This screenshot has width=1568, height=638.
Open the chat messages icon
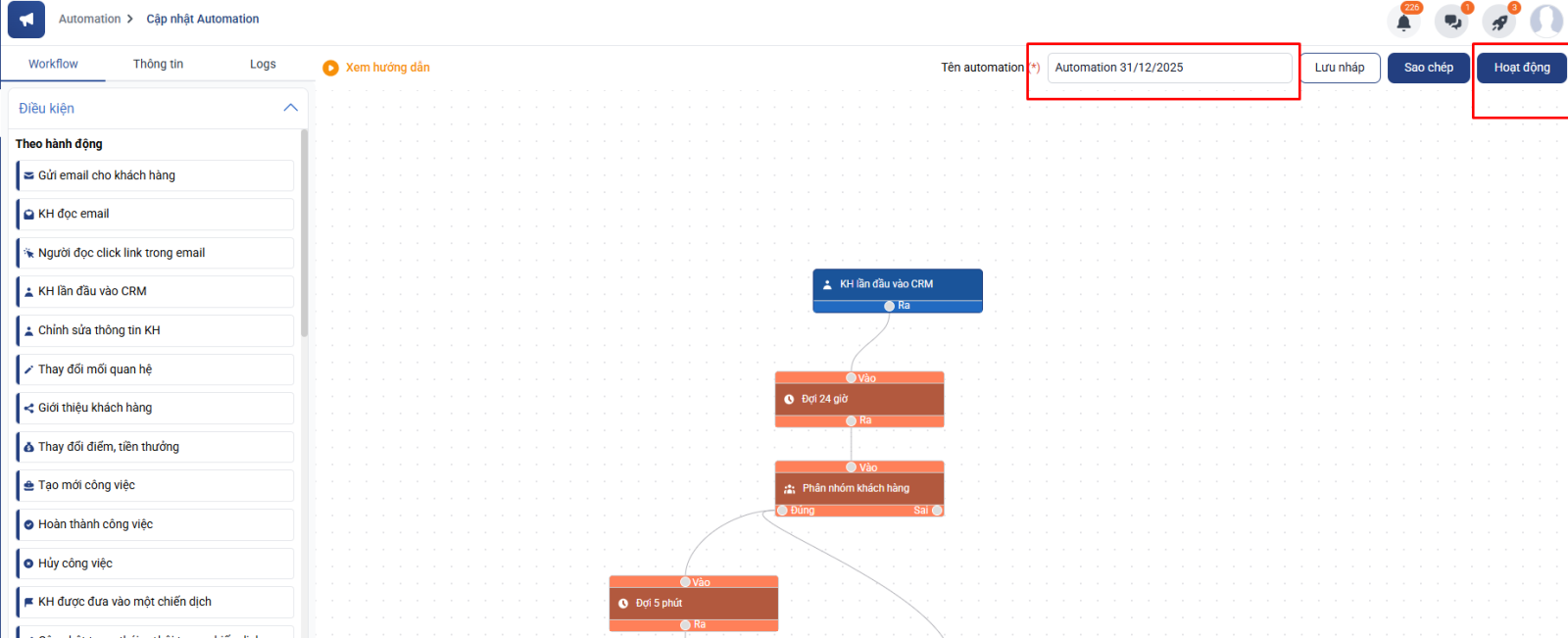[x=1451, y=22]
